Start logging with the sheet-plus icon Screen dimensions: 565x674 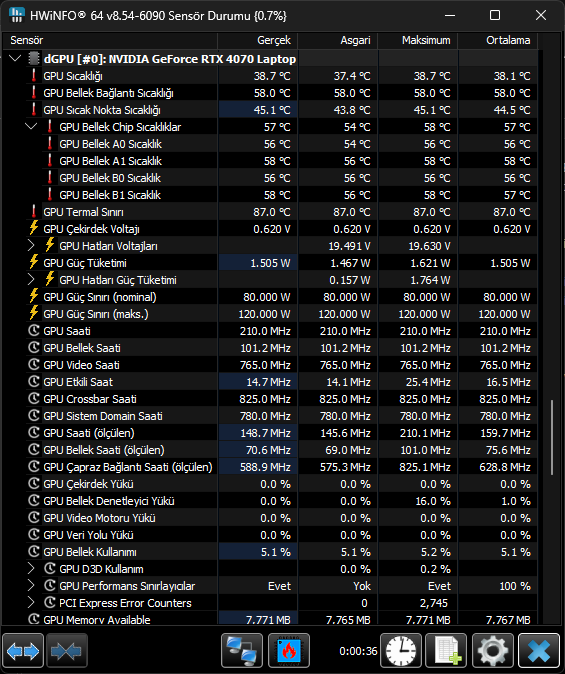(446, 651)
